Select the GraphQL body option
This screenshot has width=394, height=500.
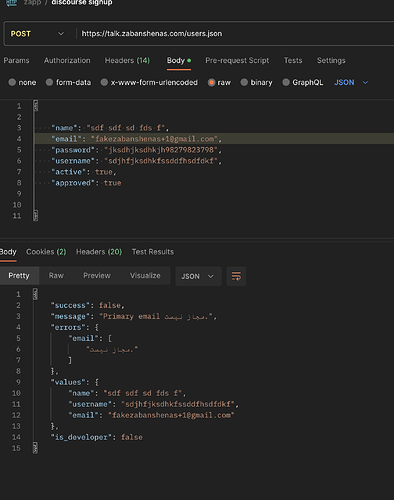[x=303, y=82]
